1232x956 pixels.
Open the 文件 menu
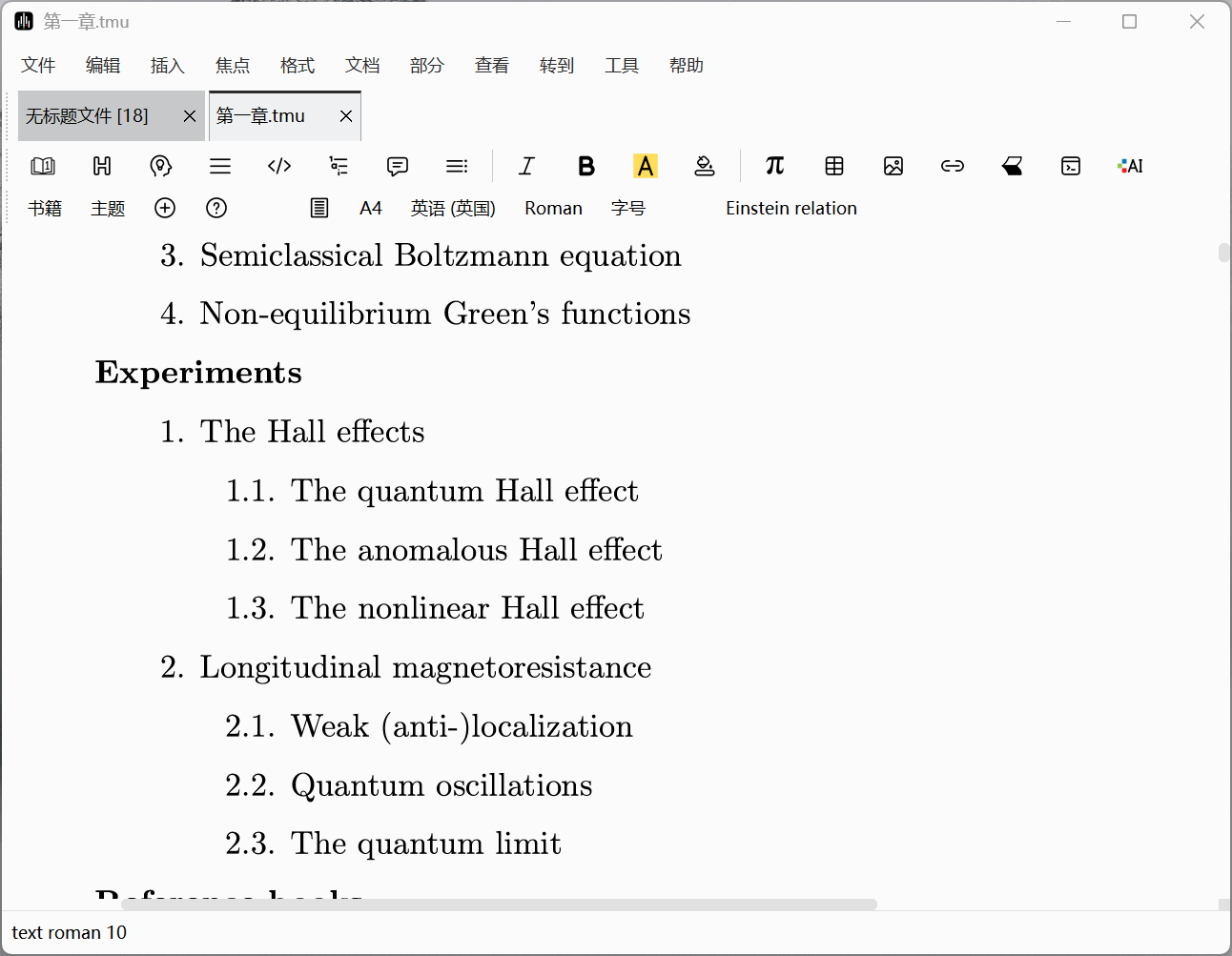pyautogui.click(x=38, y=65)
